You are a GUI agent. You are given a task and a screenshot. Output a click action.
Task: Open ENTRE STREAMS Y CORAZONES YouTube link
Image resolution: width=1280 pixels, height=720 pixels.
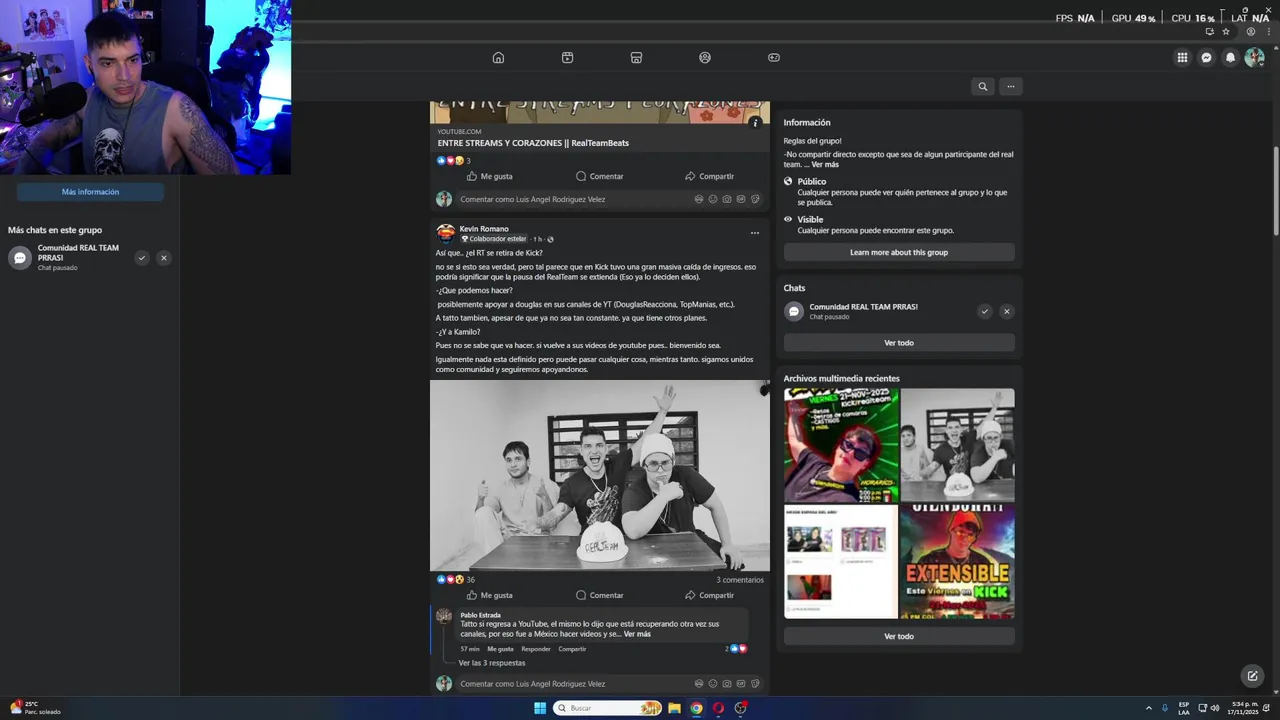[x=533, y=143]
